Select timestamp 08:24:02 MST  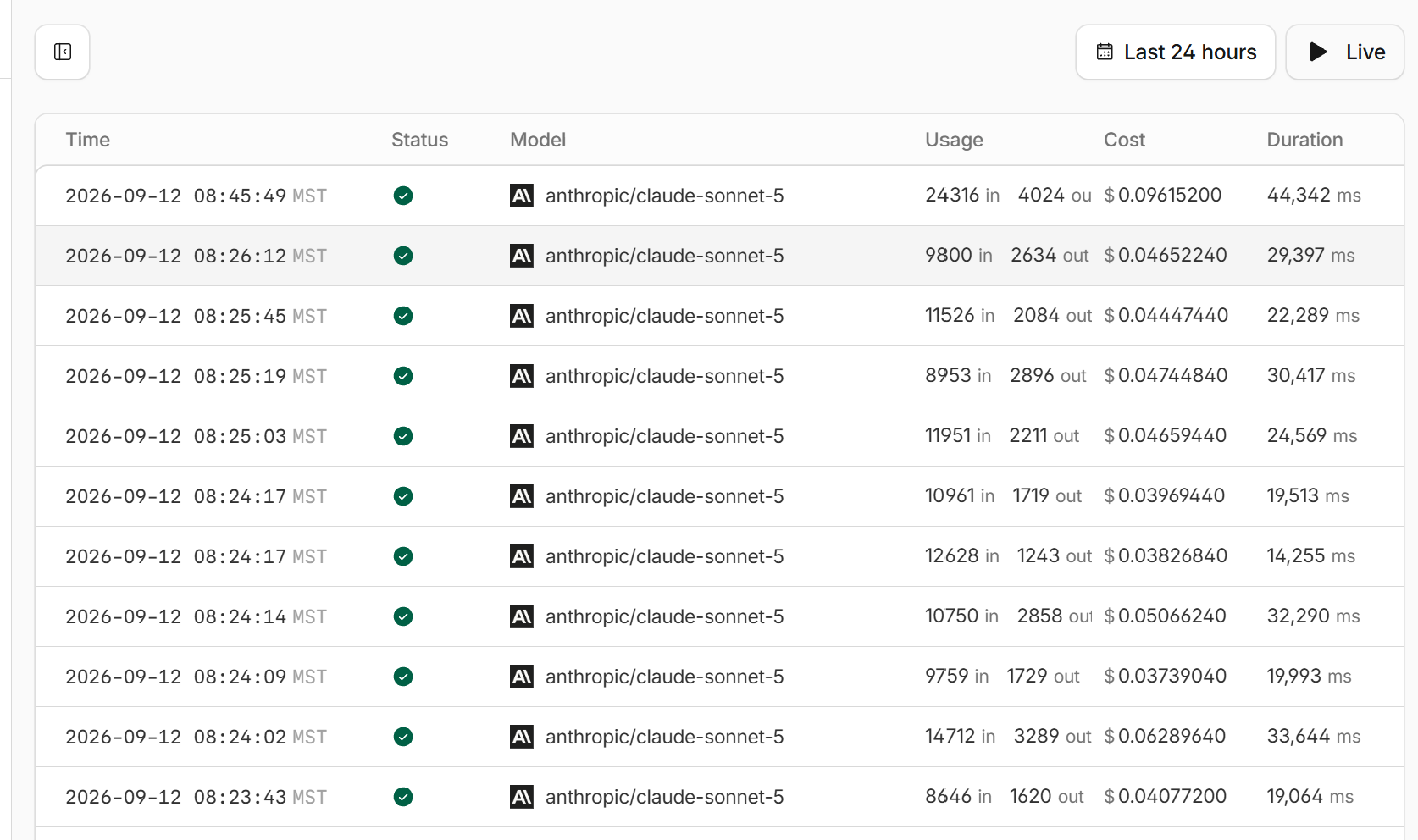tap(197, 737)
